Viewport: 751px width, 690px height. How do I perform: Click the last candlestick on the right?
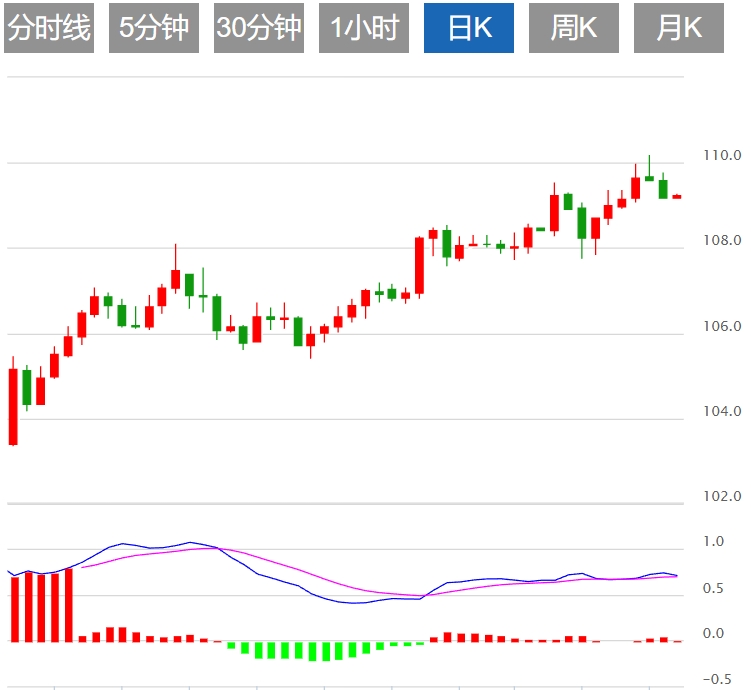[x=677, y=197]
